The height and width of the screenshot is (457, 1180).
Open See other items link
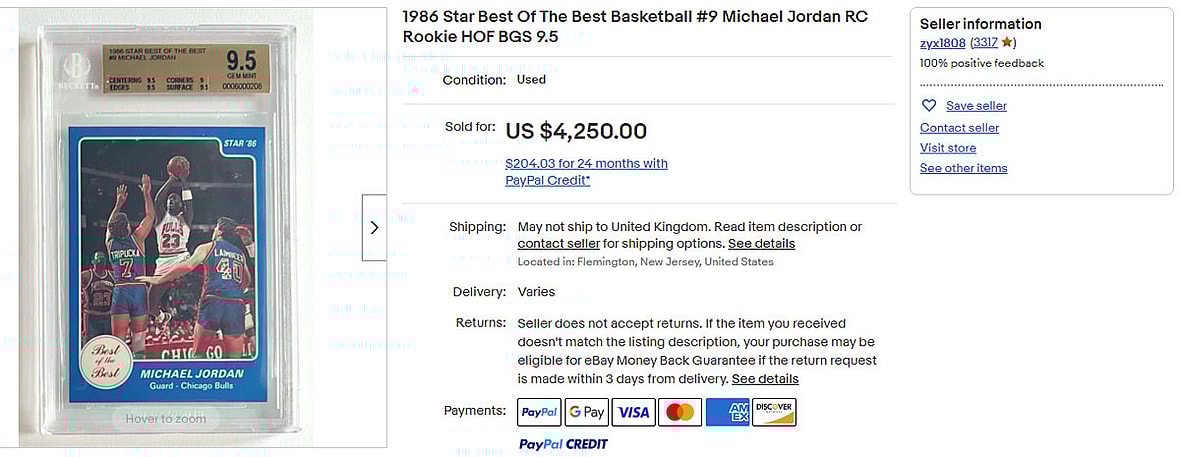963,168
